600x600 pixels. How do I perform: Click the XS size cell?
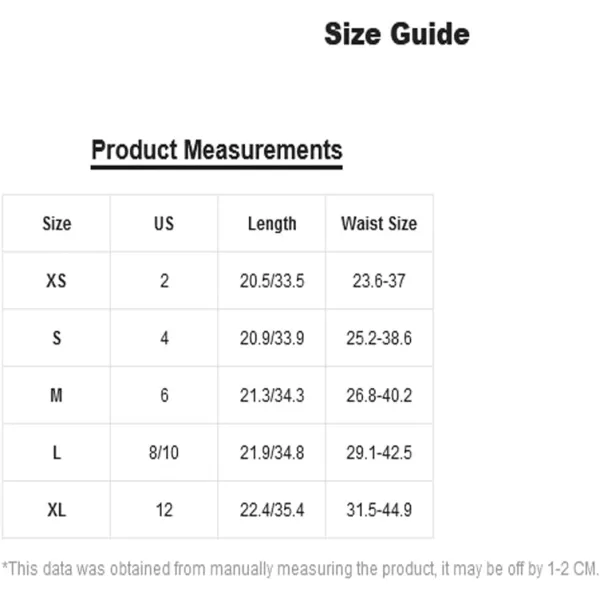tap(57, 281)
